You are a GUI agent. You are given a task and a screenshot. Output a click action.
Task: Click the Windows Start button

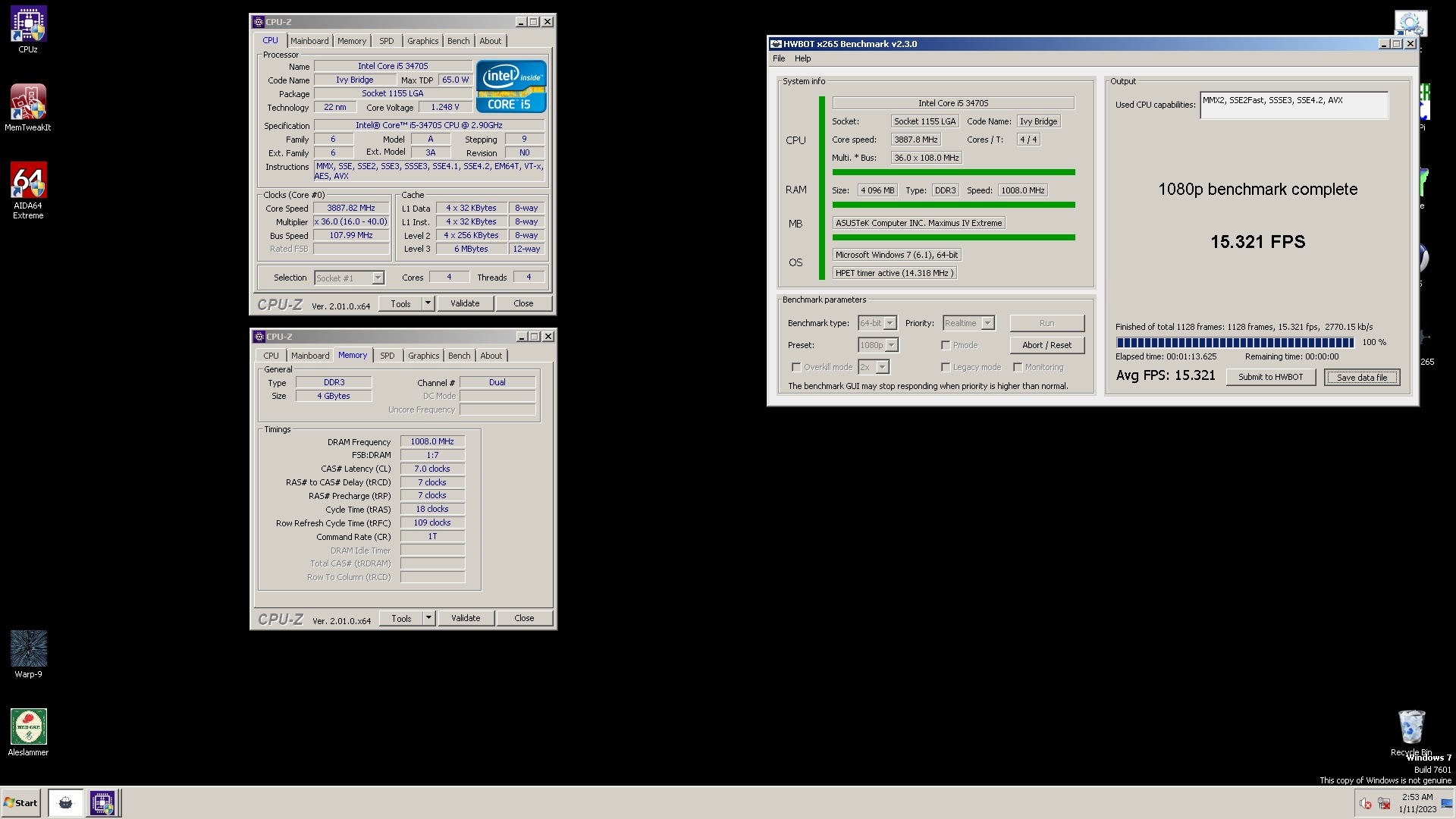pos(20,803)
